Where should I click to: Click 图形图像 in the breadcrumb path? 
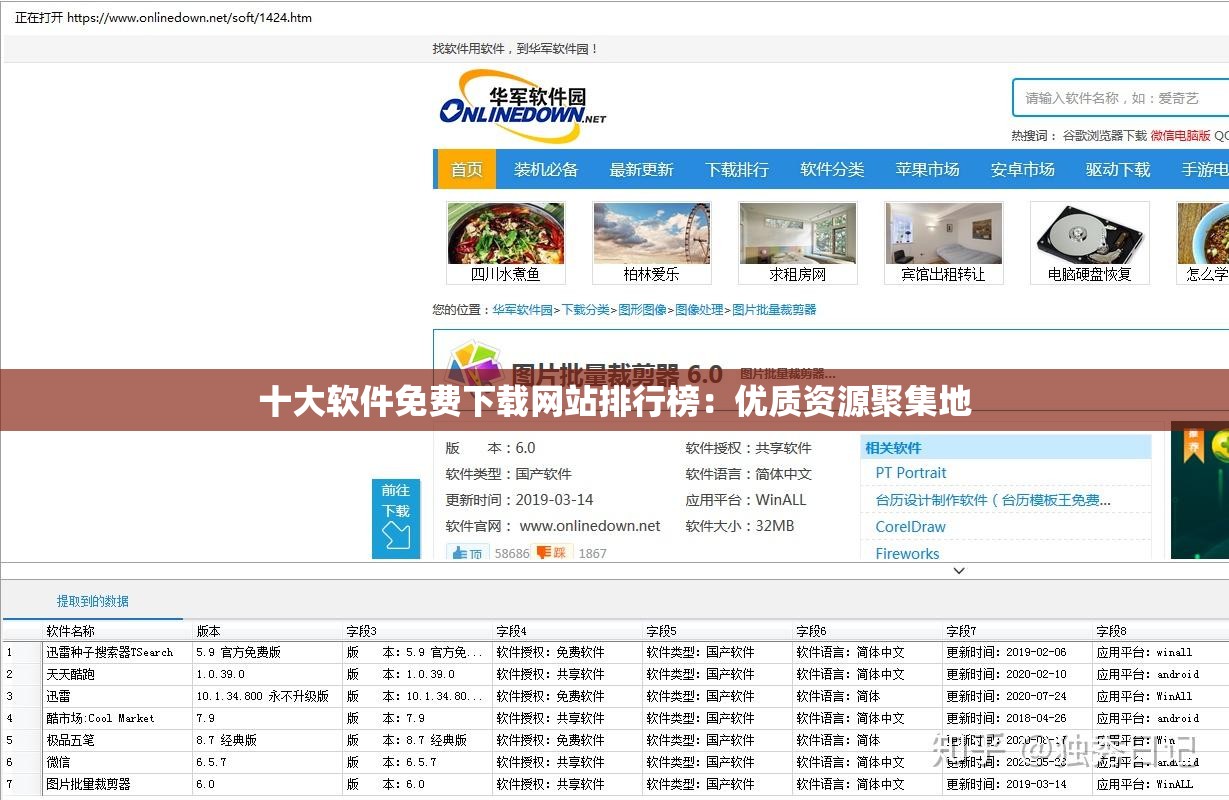[x=642, y=309]
